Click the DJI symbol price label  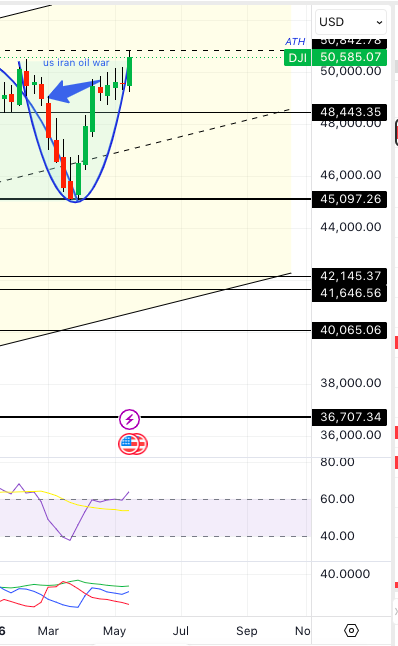pos(297,57)
